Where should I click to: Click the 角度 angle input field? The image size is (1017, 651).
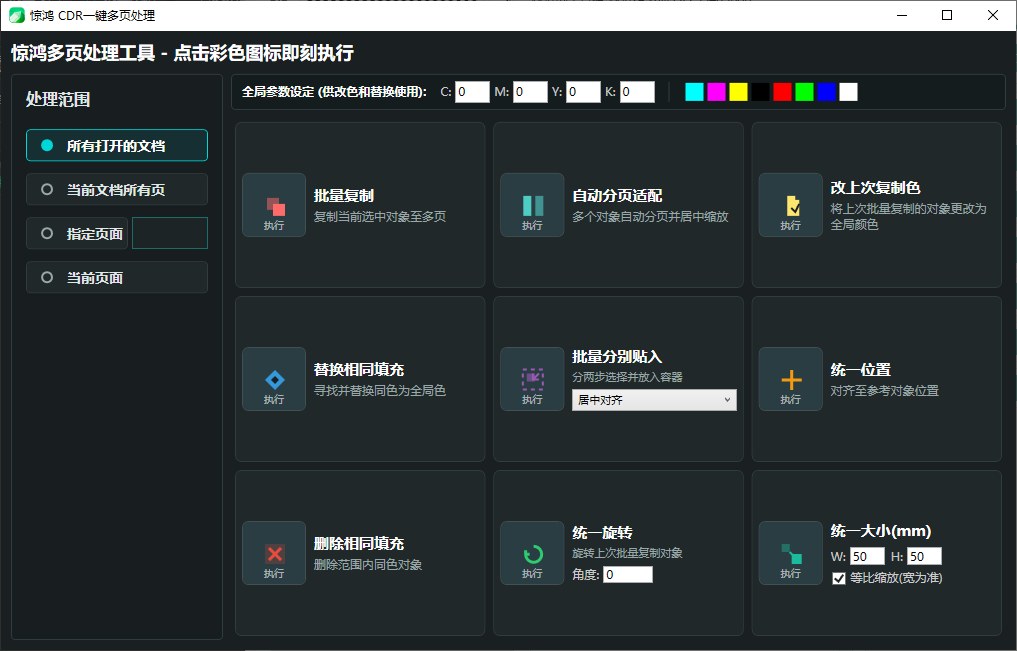[x=628, y=574]
